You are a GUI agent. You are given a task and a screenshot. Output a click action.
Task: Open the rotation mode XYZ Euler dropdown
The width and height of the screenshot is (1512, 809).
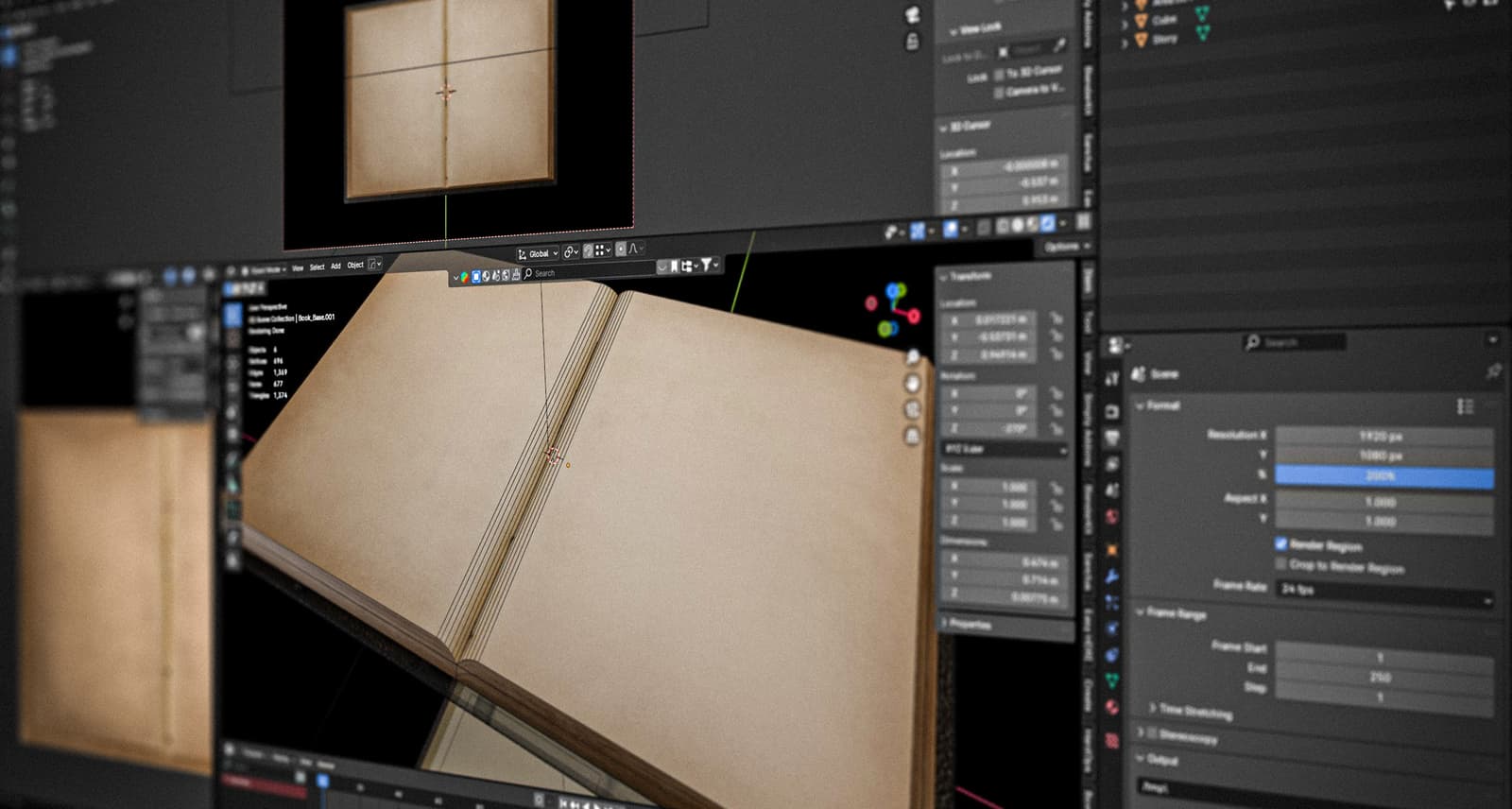(1005, 449)
